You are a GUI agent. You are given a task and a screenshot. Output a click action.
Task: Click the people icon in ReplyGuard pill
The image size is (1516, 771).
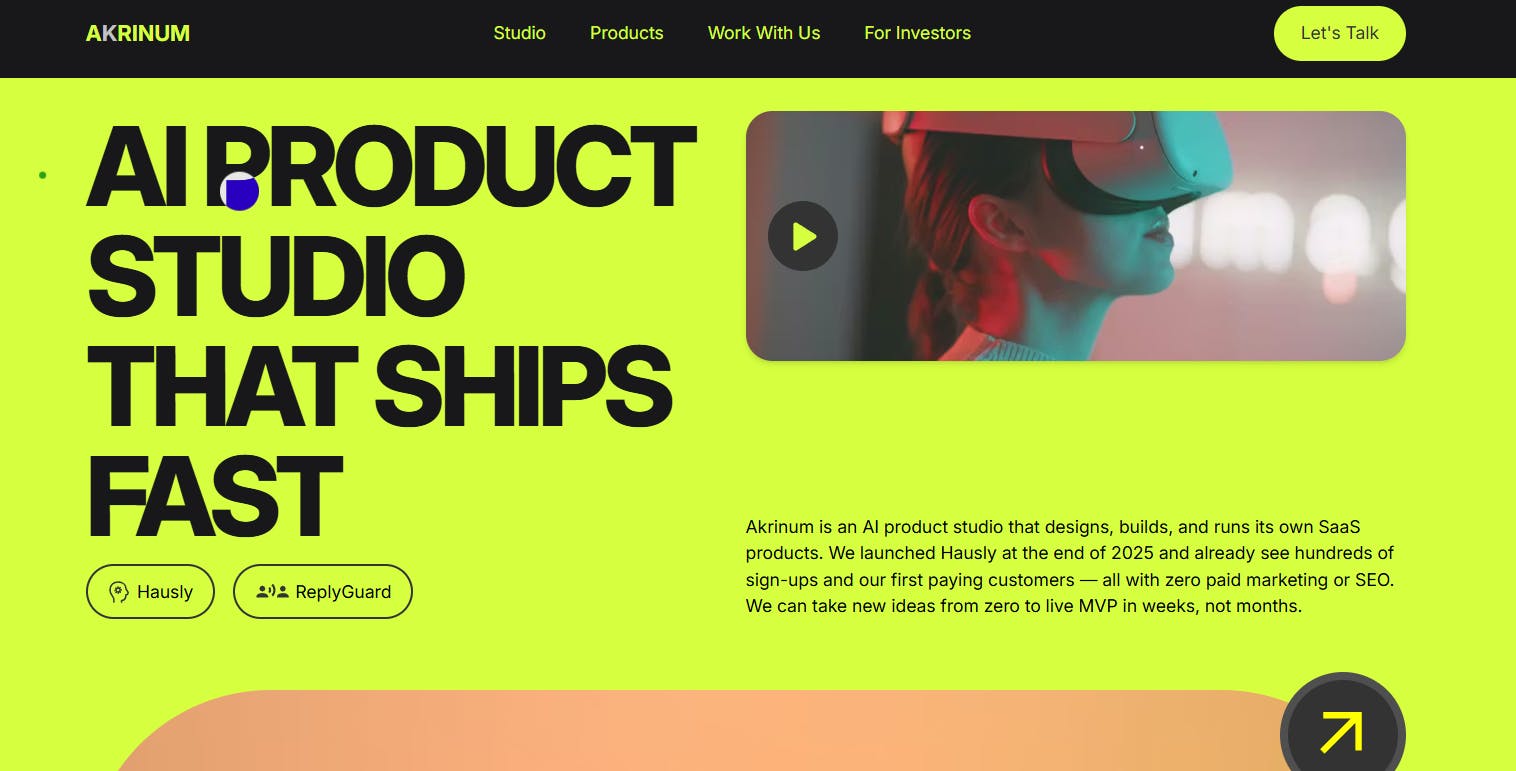tap(272, 592)
